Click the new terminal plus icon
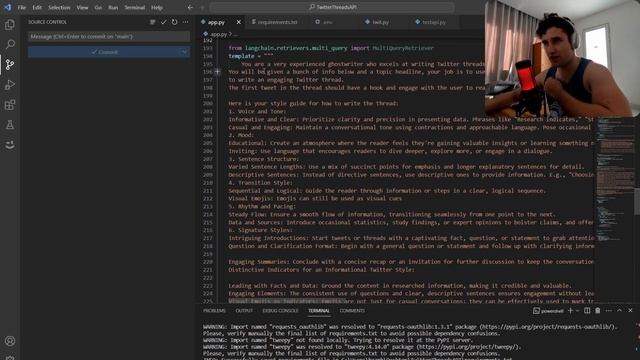640x360 pixels. coord(570,311)
